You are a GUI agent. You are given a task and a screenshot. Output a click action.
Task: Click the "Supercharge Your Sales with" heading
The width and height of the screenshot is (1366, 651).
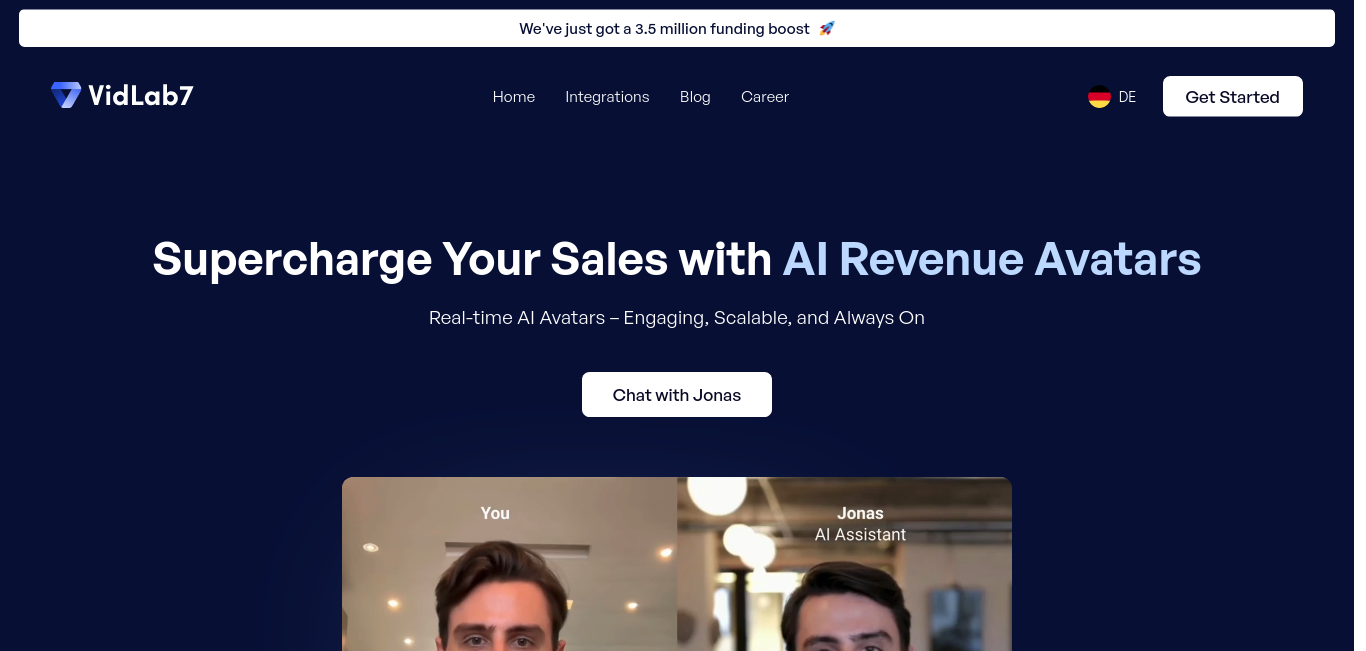pos(462,259)
